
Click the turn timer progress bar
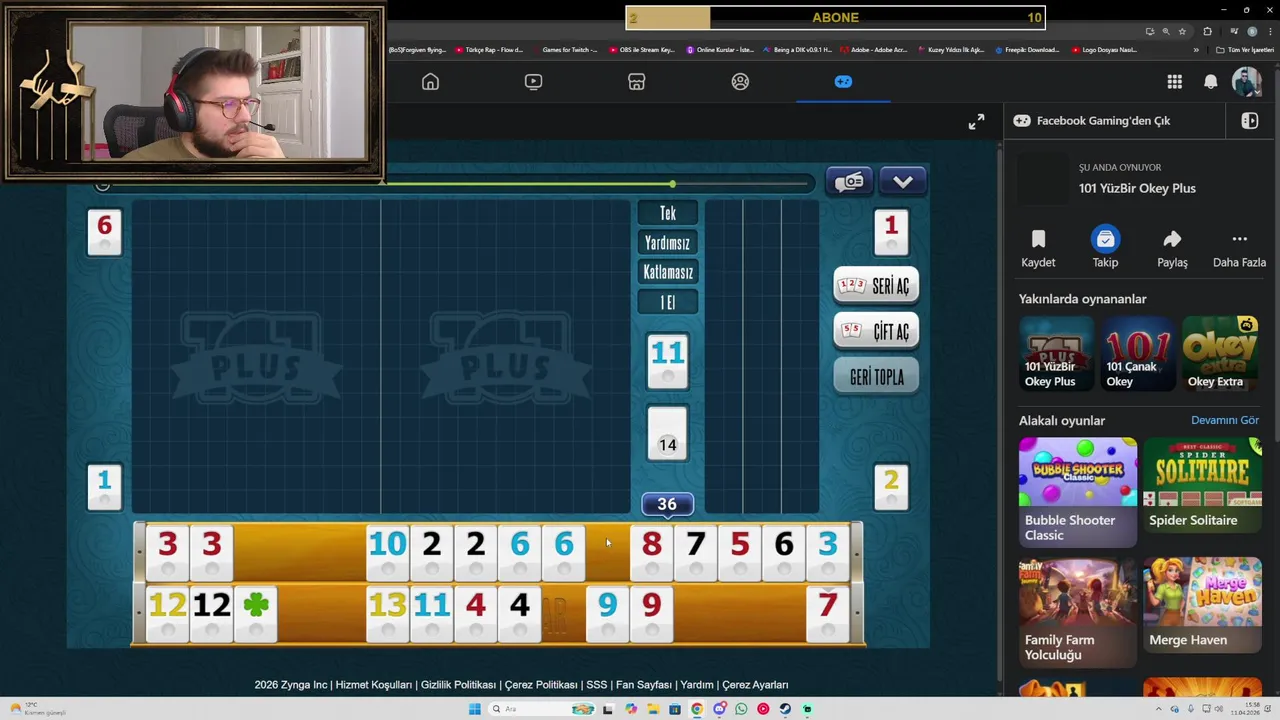[x=456, y=184]
